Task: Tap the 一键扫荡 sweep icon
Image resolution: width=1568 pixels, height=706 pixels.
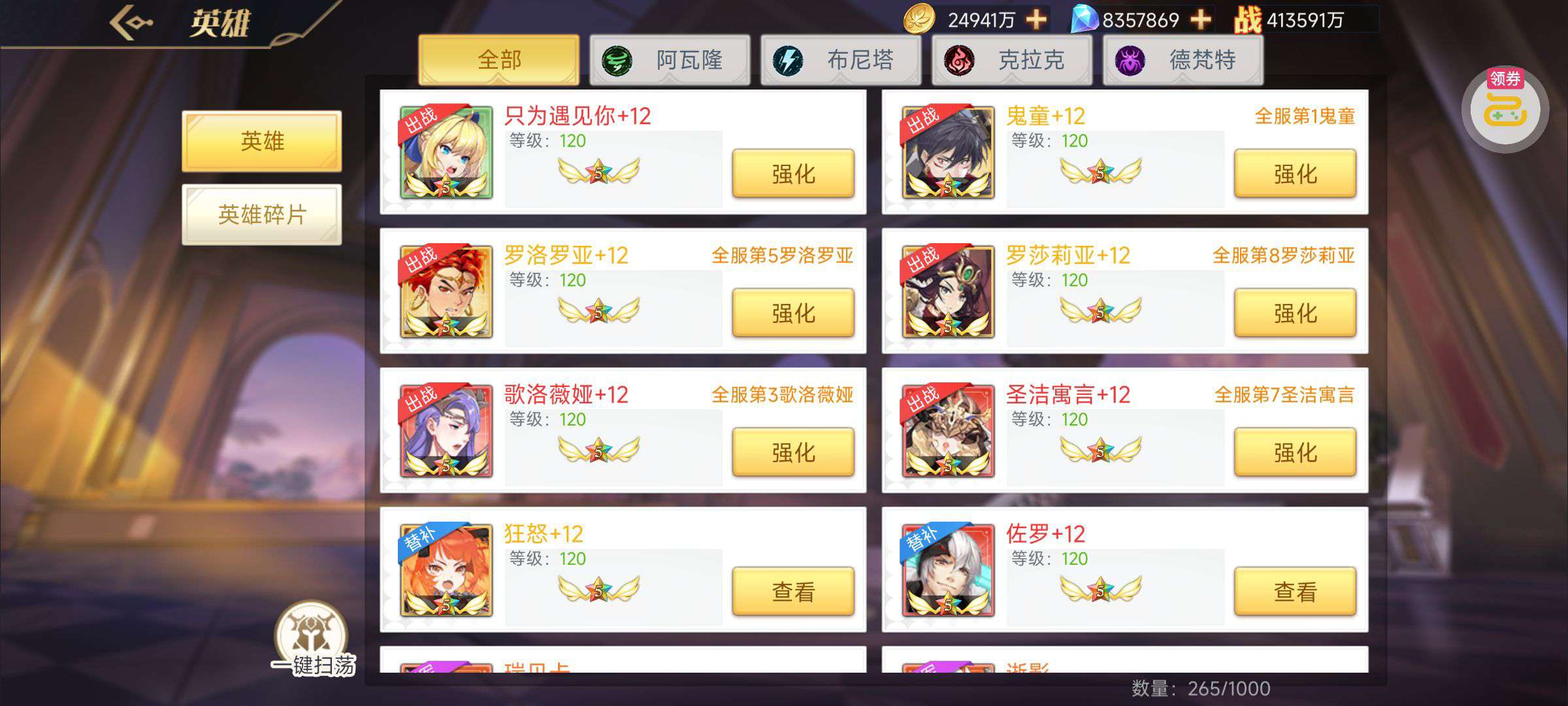Action: coord(313,639)
